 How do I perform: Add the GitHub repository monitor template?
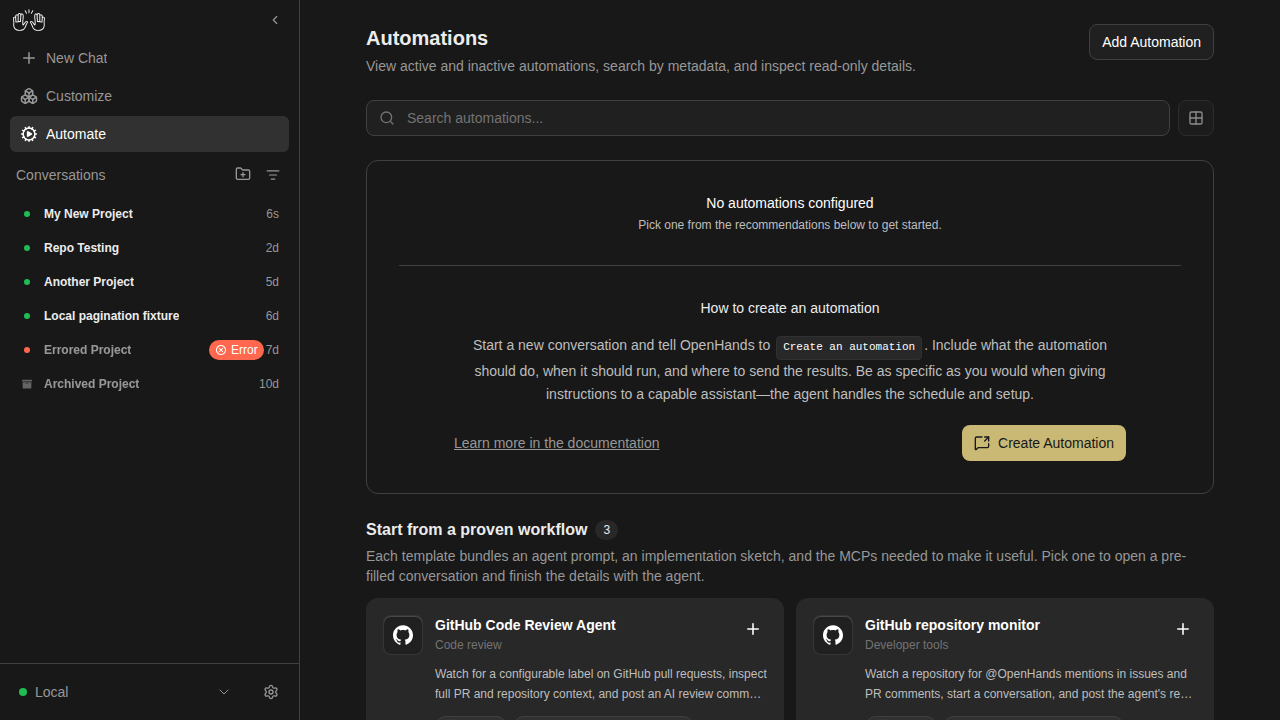pos(1183,629)
